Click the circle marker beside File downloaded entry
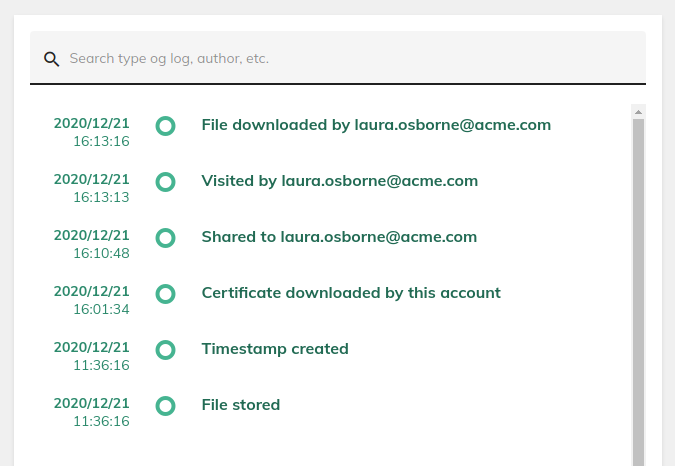The image size is (675, 466). 166,126
